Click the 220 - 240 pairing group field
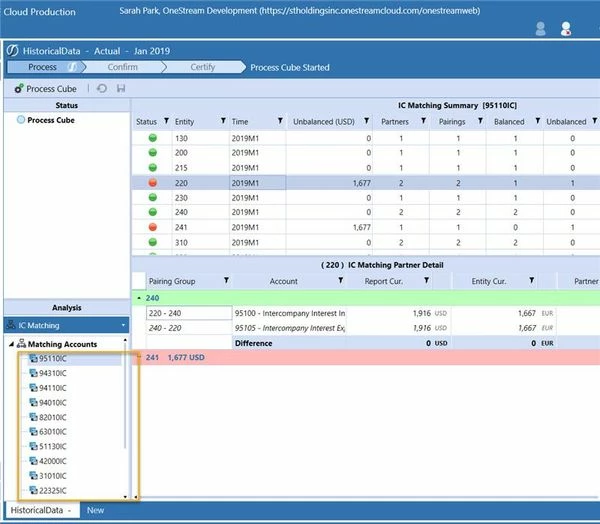 click(189, 313)
